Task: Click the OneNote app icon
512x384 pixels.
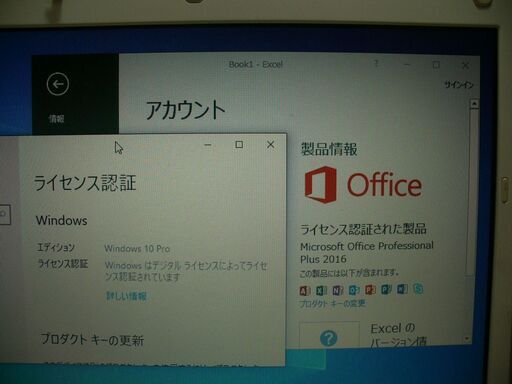Action: pos(337,290)
